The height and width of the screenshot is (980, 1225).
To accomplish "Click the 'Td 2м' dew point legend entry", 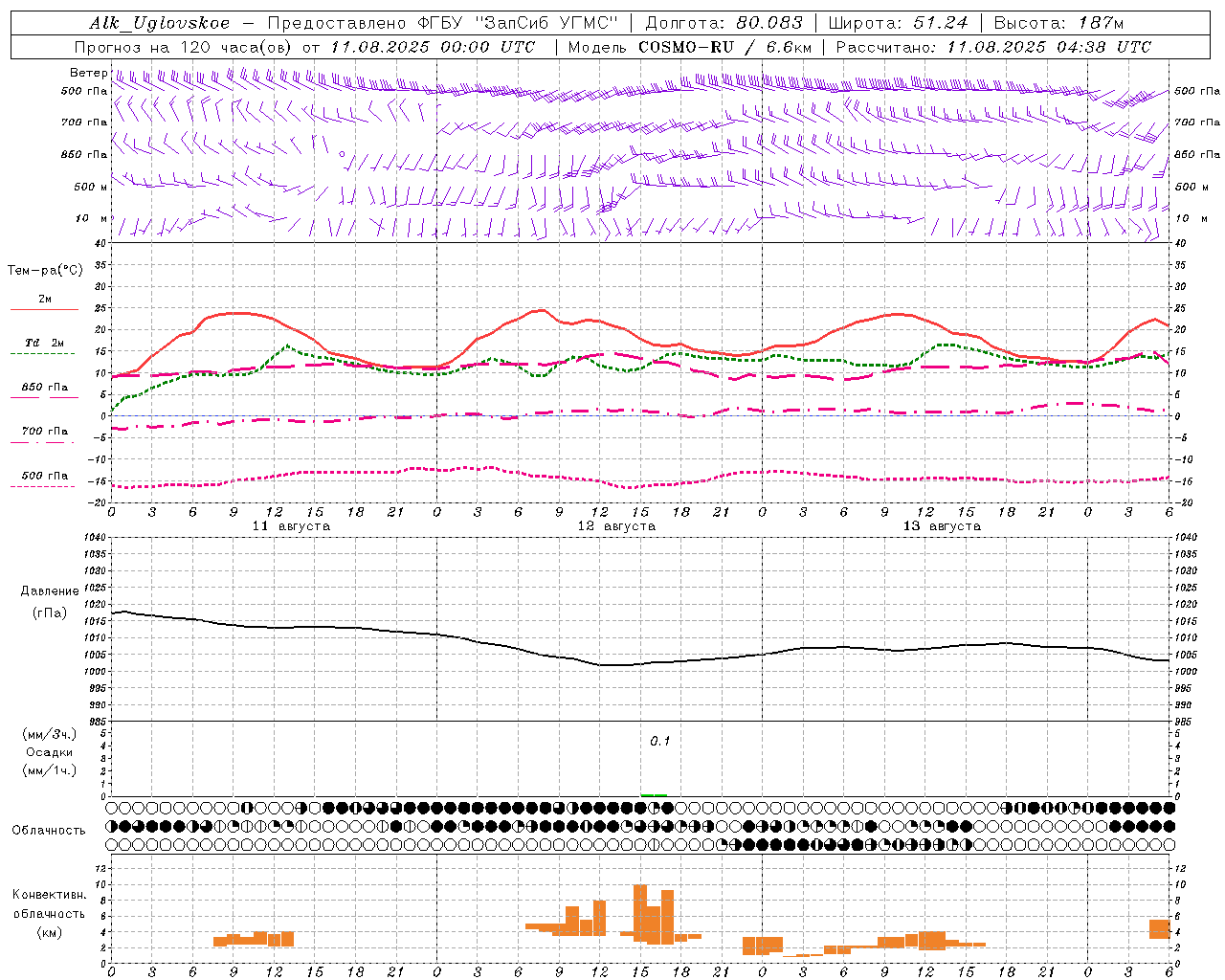I will point(44,343).
